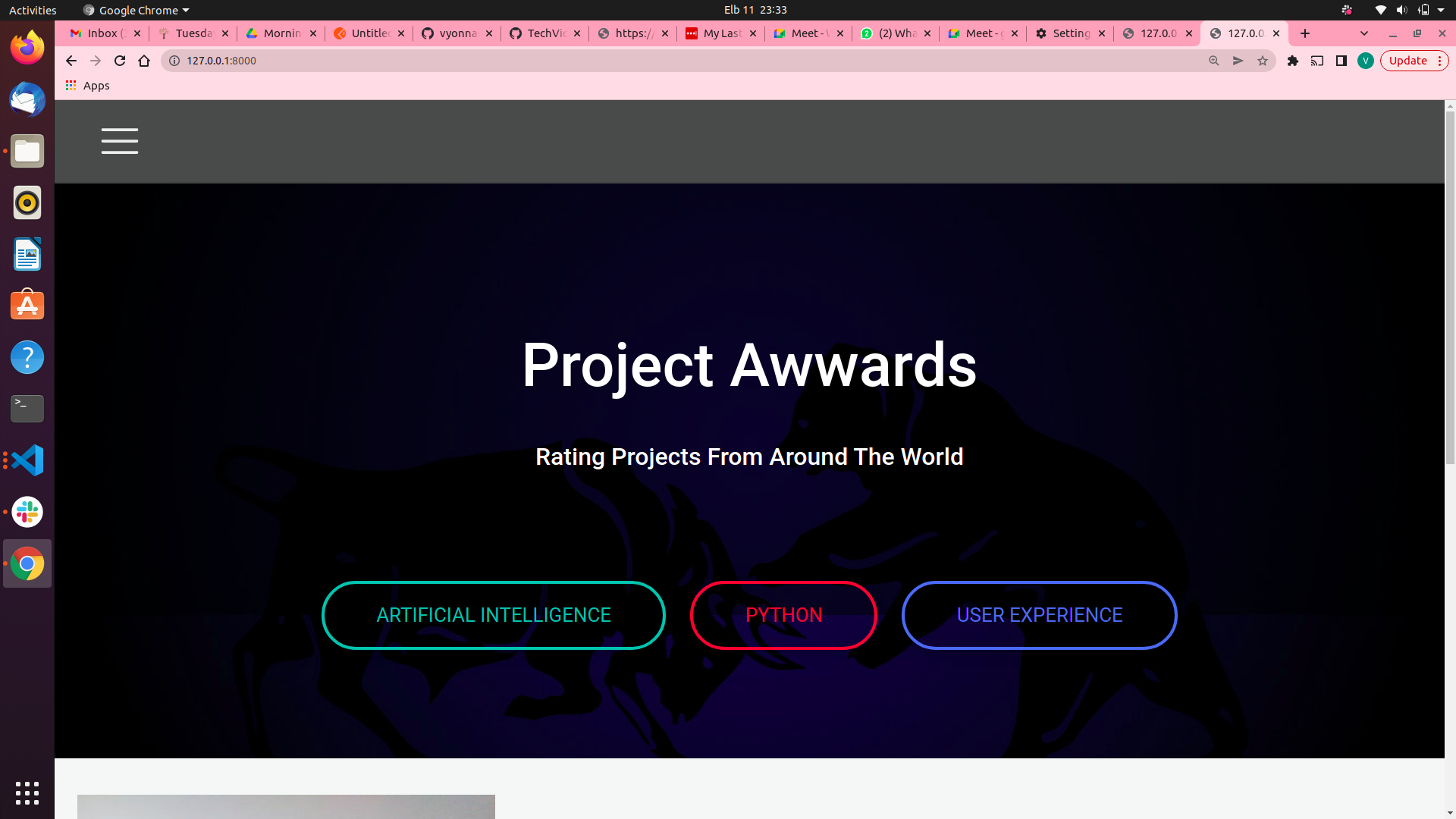Launch Firefox from the dock

(x=27, y=48)
